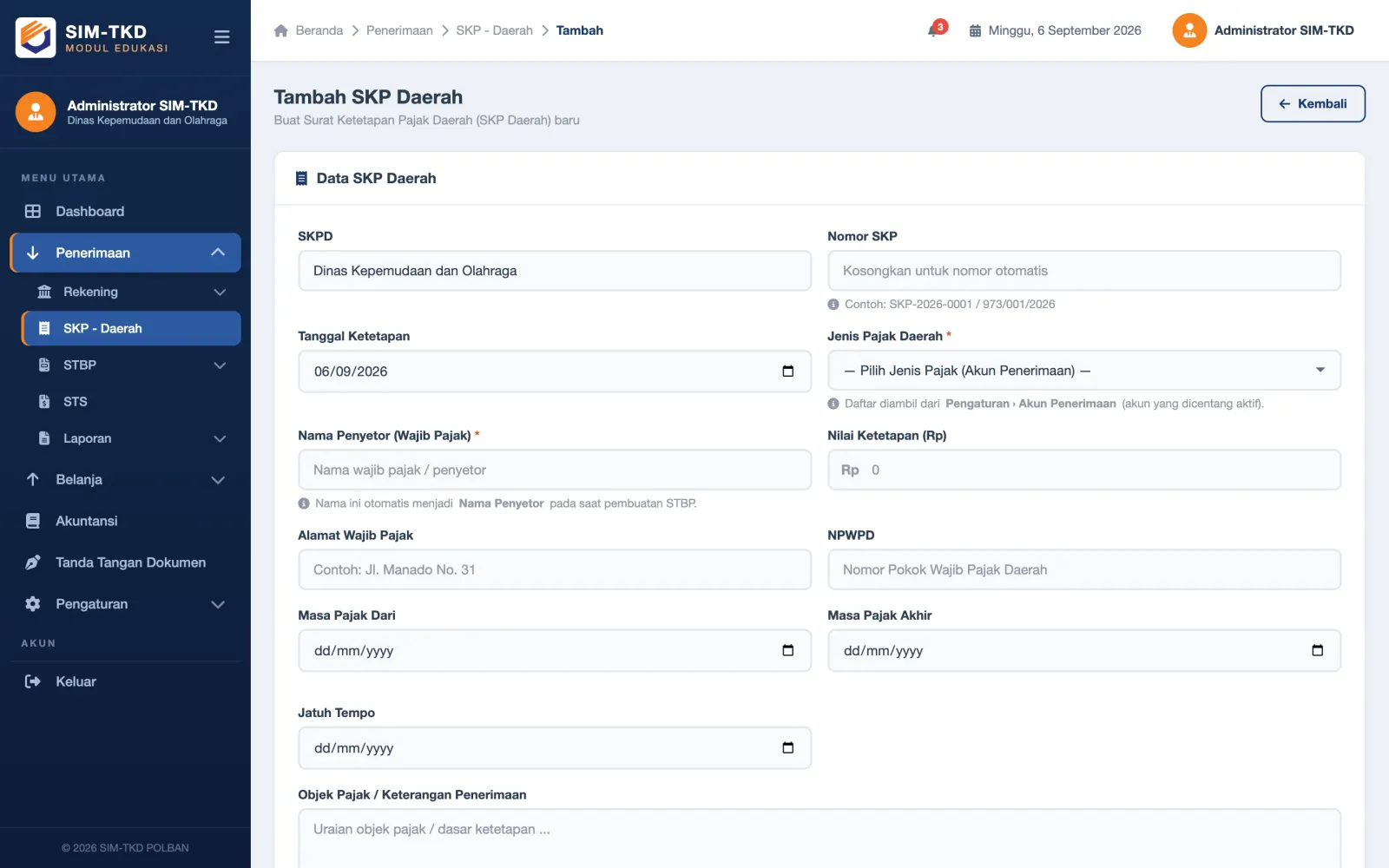Image resolution: width=1389 pixels, height=868 pixels.
Task: Expand the STBP submenu
Action: (x=131, y=365)
